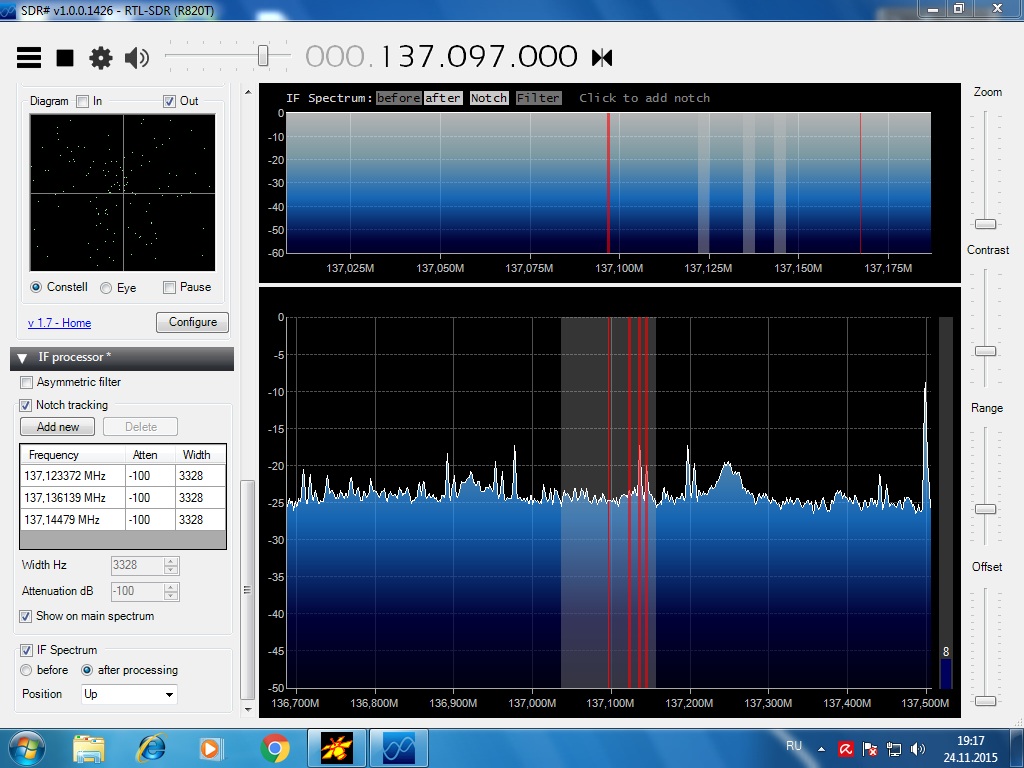Click the network tray icon

click(893, 749)
